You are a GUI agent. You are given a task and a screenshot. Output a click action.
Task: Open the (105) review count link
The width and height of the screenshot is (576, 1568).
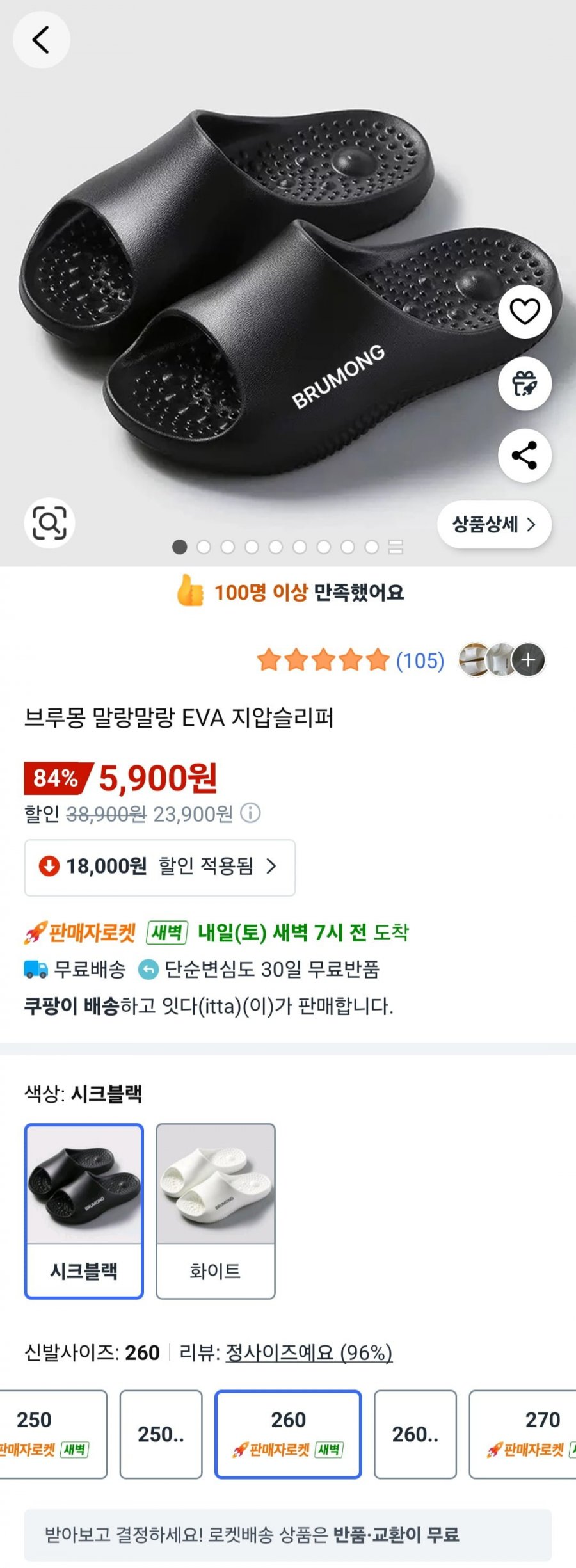click(420, 660)
